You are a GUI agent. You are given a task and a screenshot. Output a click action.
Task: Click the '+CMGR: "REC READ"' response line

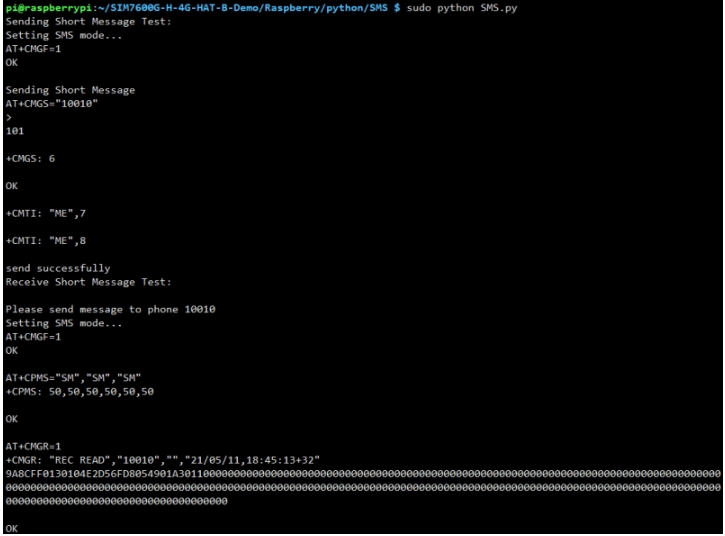click(x=163, y=460)
